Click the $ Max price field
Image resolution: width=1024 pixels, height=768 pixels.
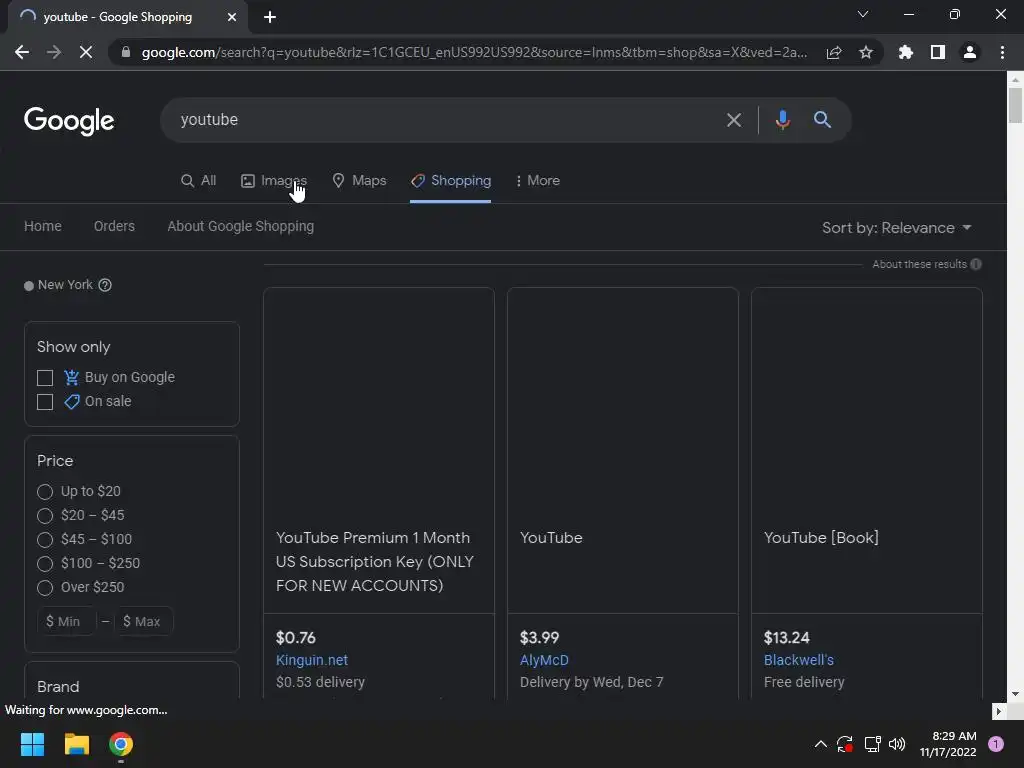(144, 622)
